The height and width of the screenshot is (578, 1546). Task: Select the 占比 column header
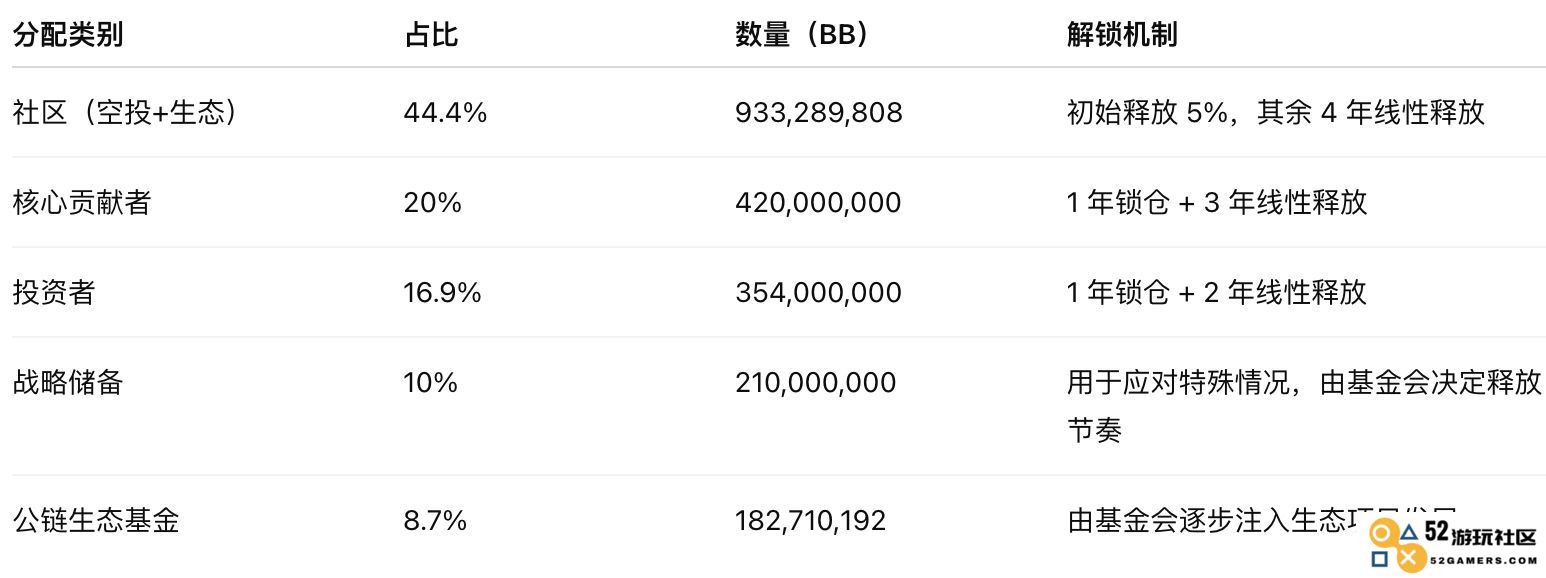pos(431,34)
